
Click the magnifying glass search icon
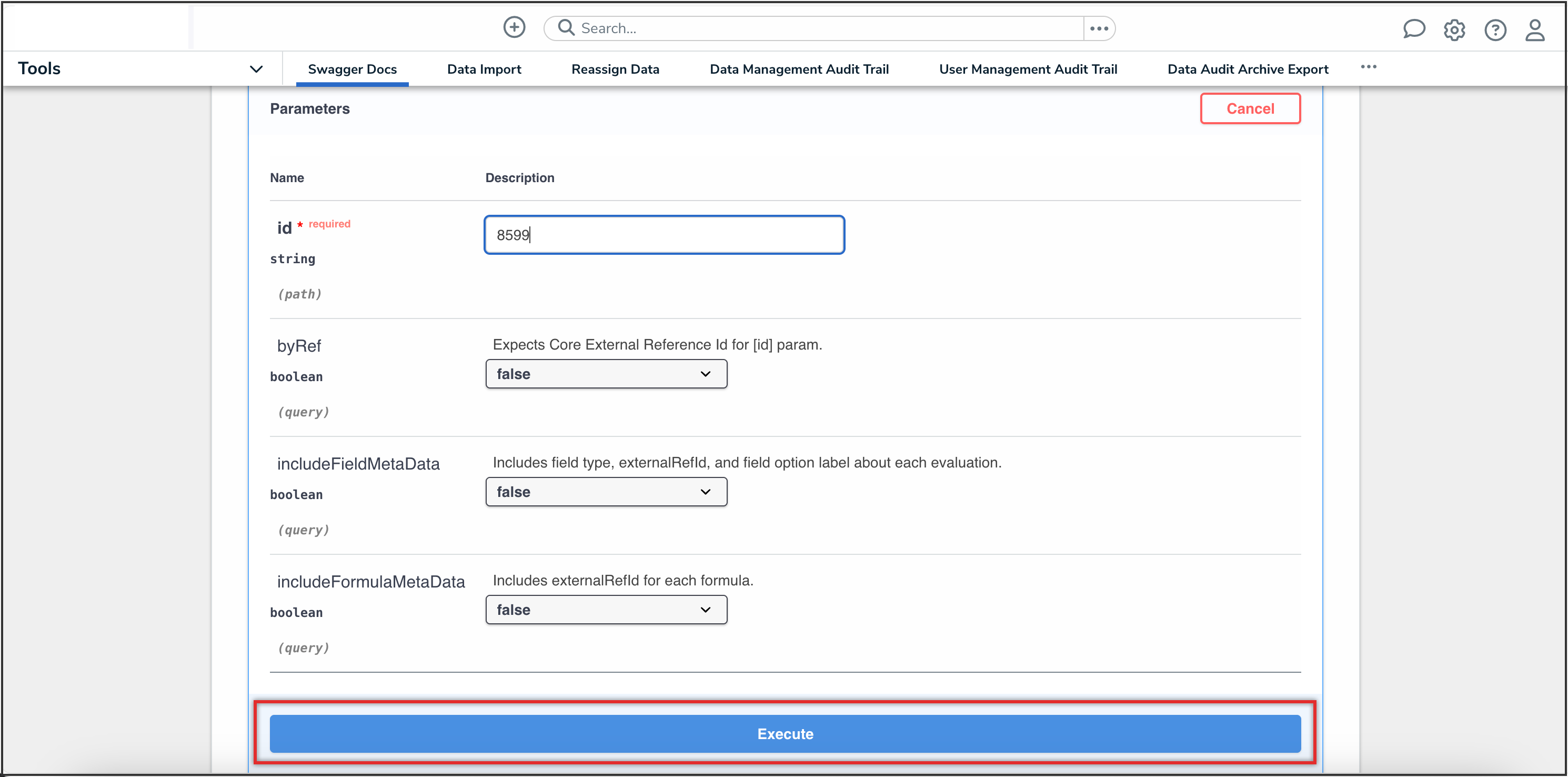(566, 27)
